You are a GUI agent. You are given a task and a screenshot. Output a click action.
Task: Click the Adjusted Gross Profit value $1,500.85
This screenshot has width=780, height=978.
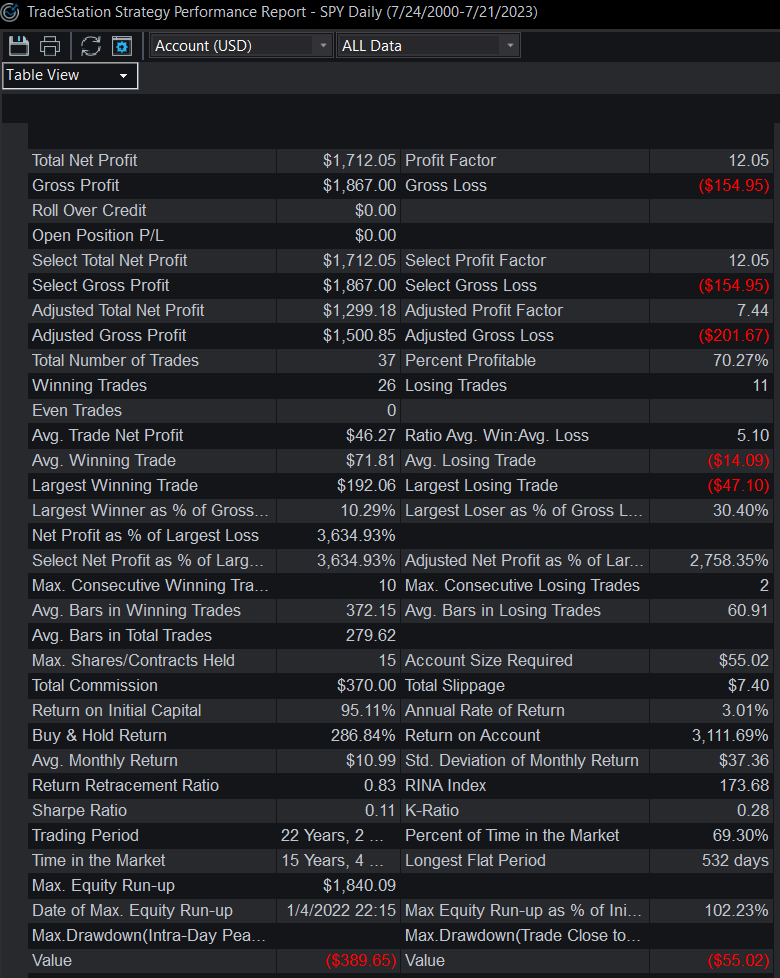click(x=359, y=335)
